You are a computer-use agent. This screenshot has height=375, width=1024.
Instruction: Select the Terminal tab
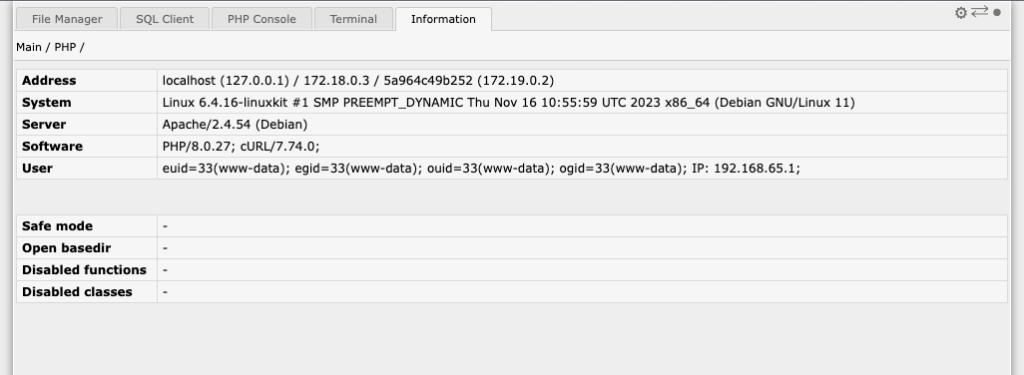click(353, 19)
